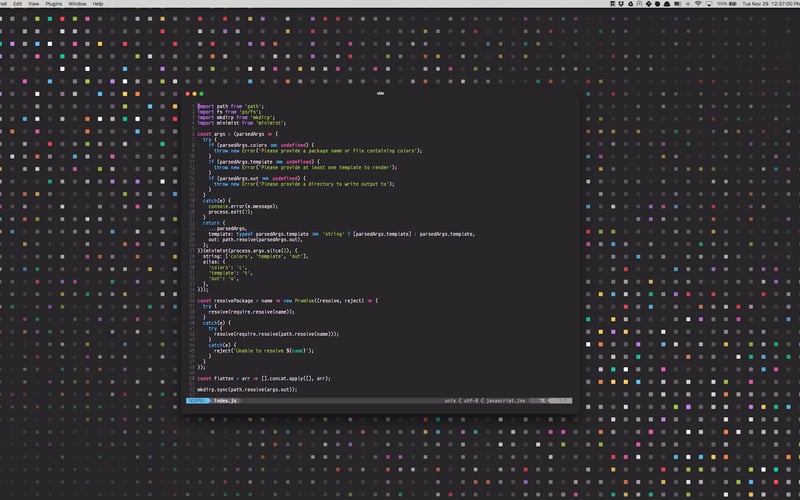Click the 'index.js' filename in the status line

pyautogui.click(x=225, y=401)
